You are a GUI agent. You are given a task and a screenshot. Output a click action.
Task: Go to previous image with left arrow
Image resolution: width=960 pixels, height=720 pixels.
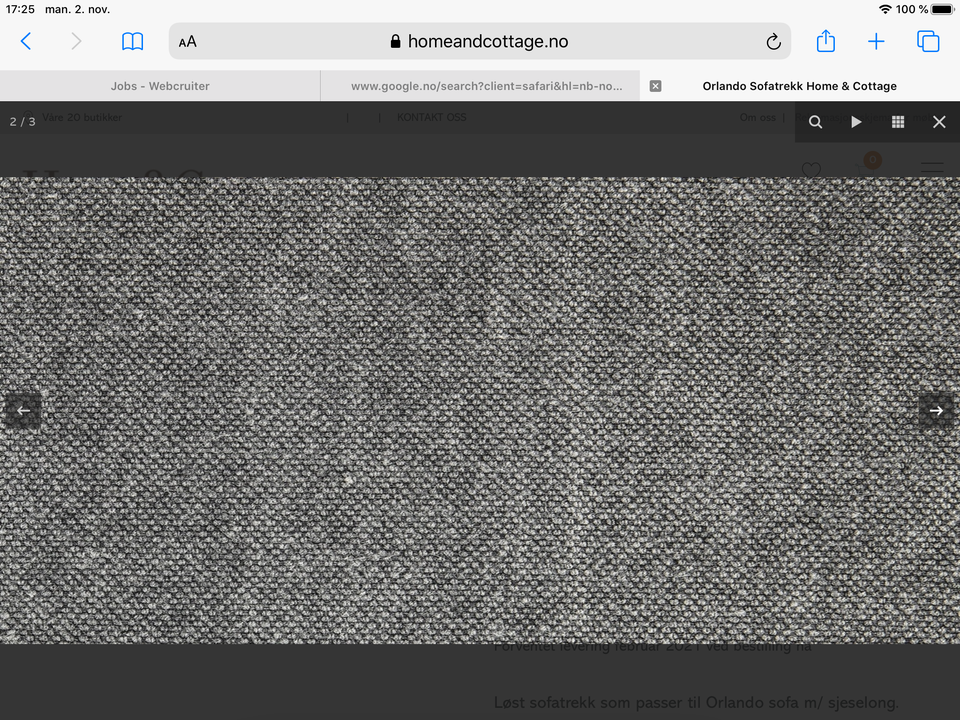point(23,410)
